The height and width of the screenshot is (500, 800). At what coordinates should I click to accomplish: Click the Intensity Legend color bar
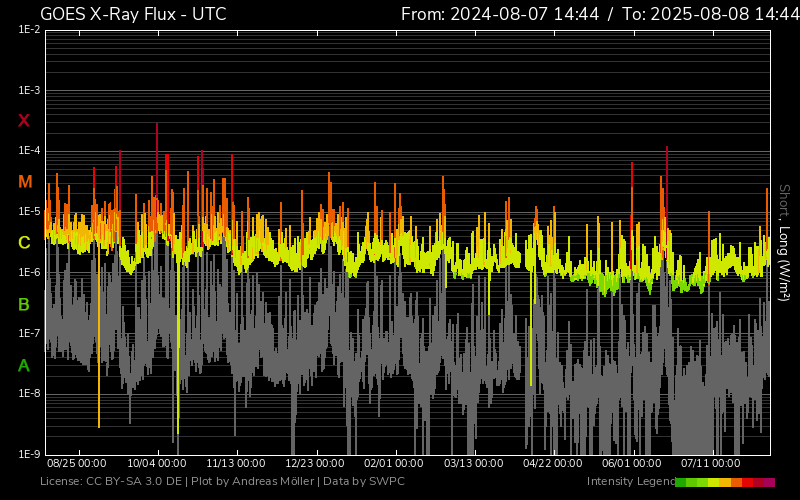[x=724, y=482]
